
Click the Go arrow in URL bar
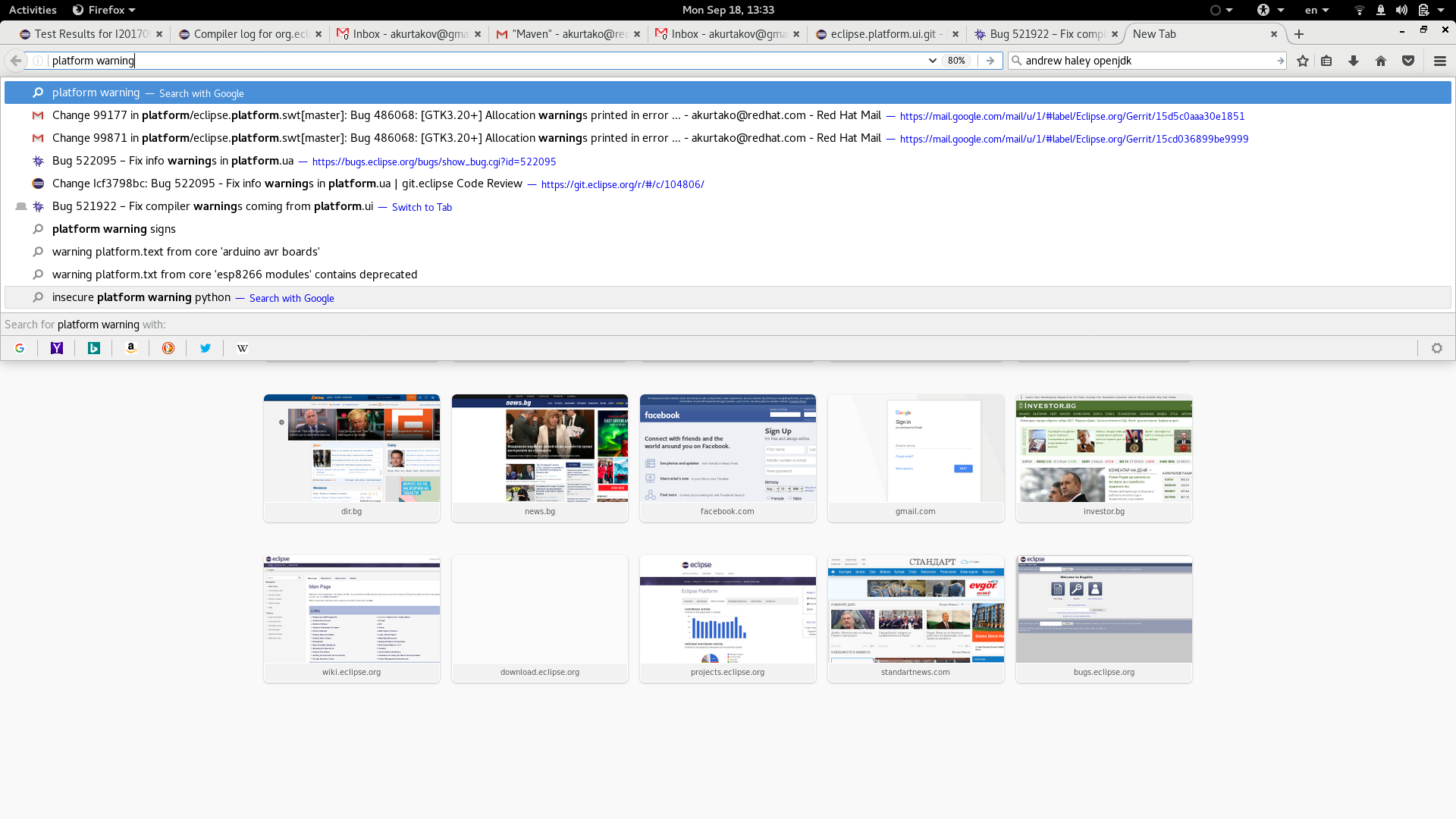[x=990, y=61]
